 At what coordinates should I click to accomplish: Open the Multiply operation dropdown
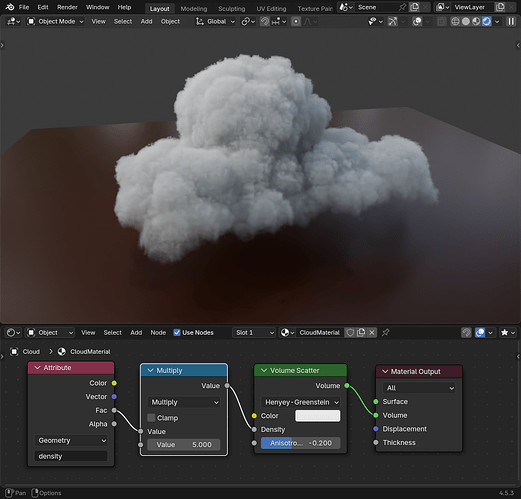pyautogui.click(x=184, y=402)
